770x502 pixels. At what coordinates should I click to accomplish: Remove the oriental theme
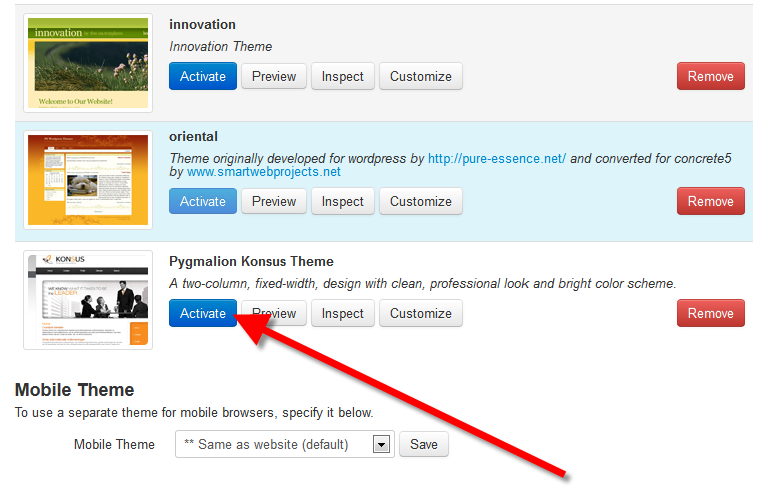coord(711,201)
